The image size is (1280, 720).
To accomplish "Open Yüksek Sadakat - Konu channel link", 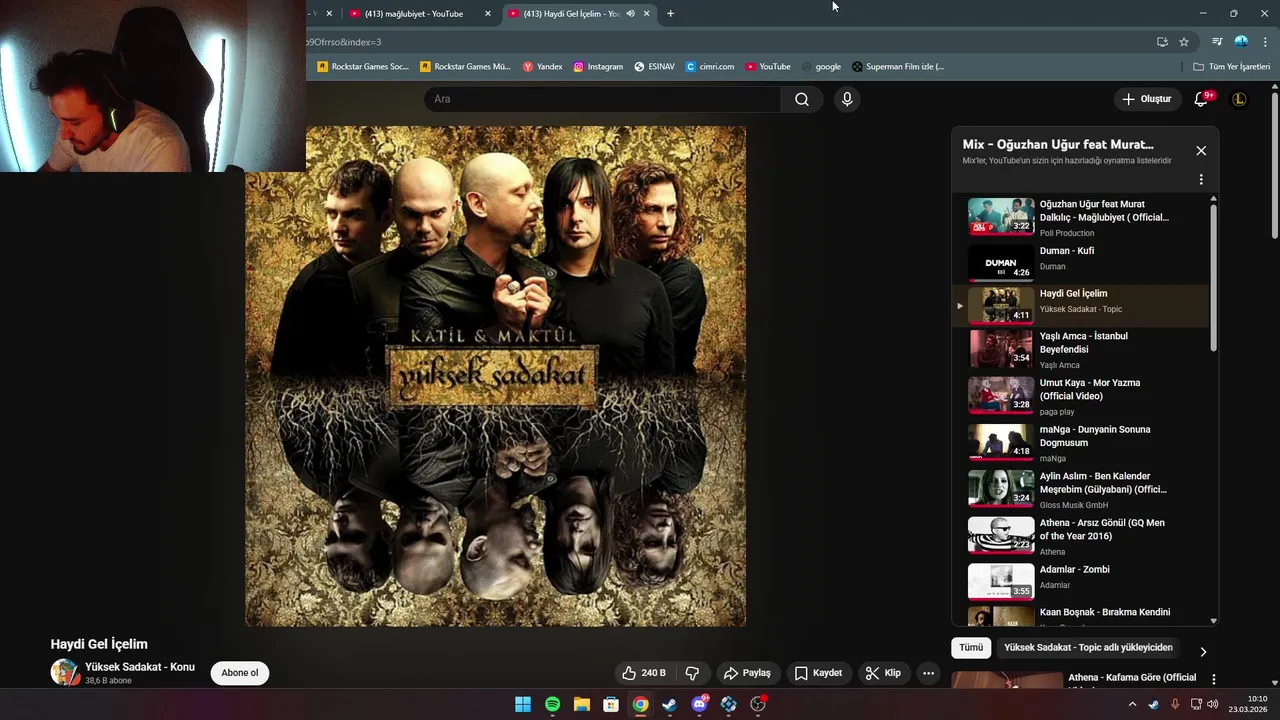I will pos(140,667).
